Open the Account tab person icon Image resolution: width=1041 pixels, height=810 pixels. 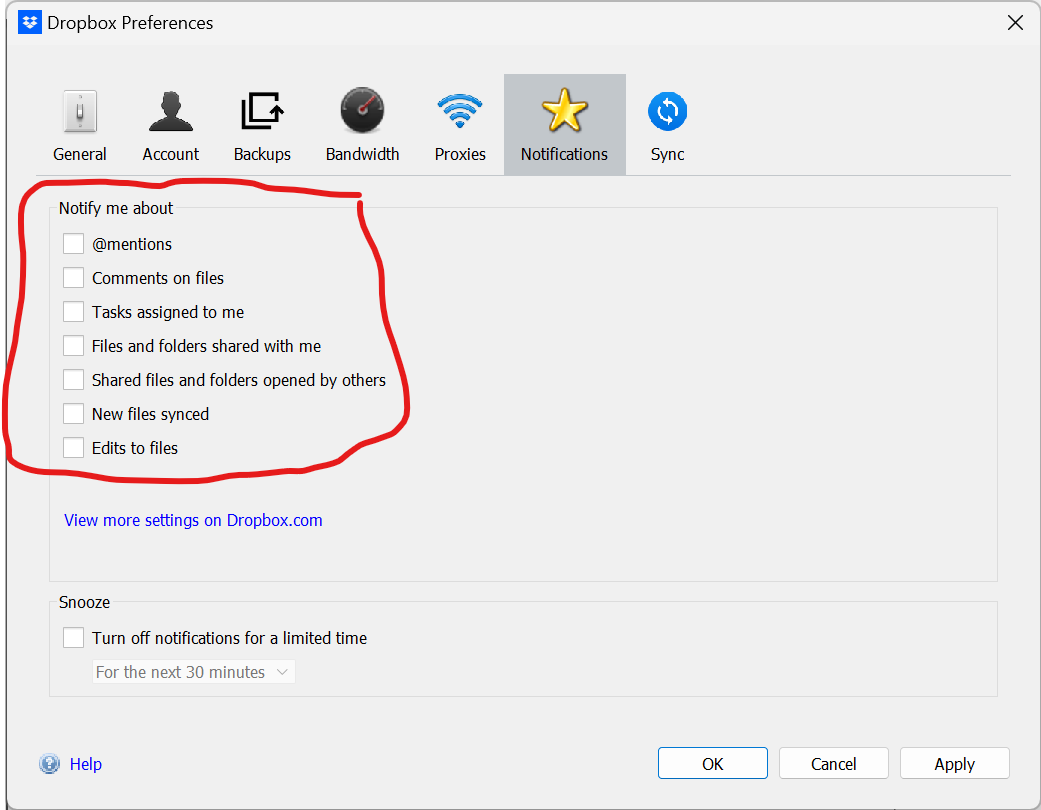click(171, 111)
